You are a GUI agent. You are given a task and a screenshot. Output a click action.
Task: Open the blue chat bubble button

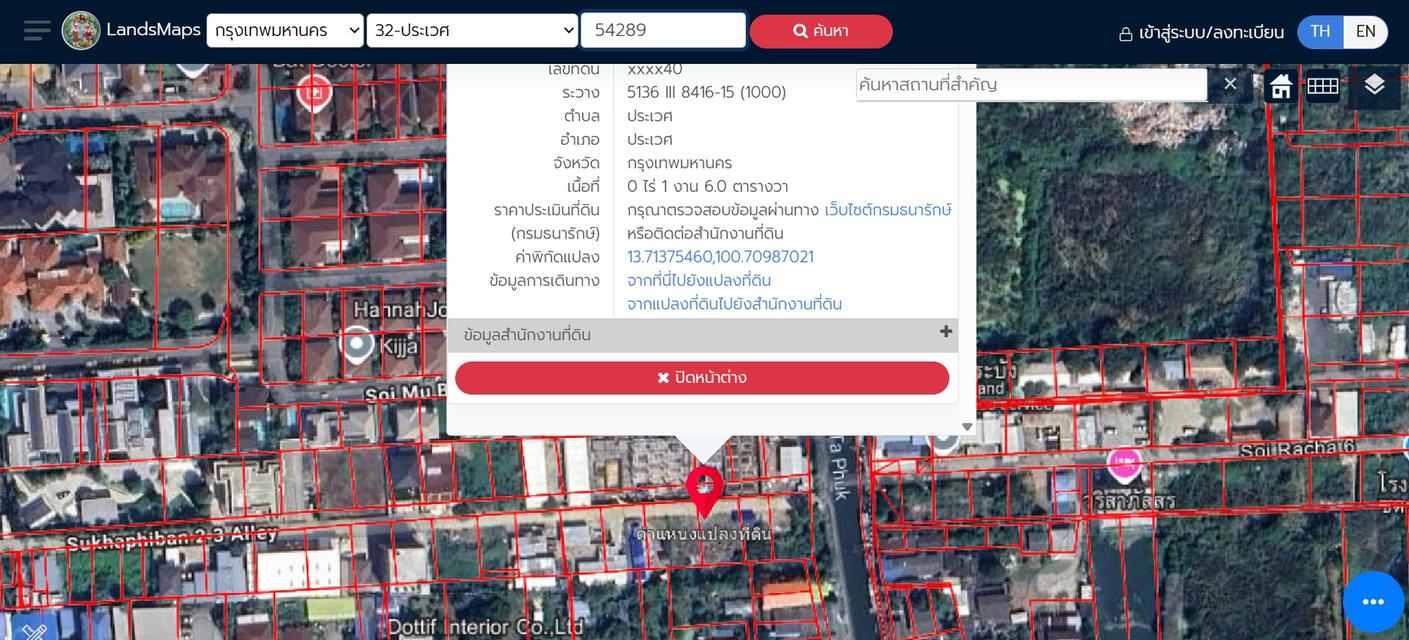(x=1373, y=601)
